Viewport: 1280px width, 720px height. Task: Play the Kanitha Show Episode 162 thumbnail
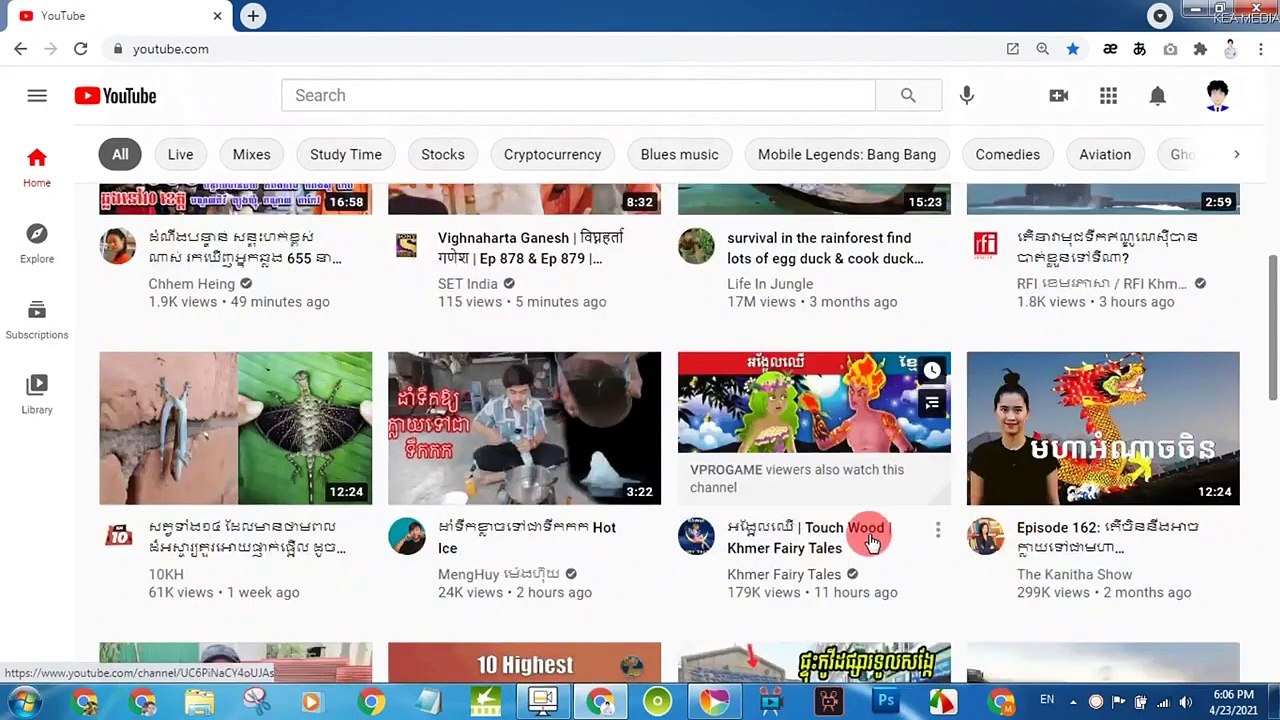(x=1103, y=428)
